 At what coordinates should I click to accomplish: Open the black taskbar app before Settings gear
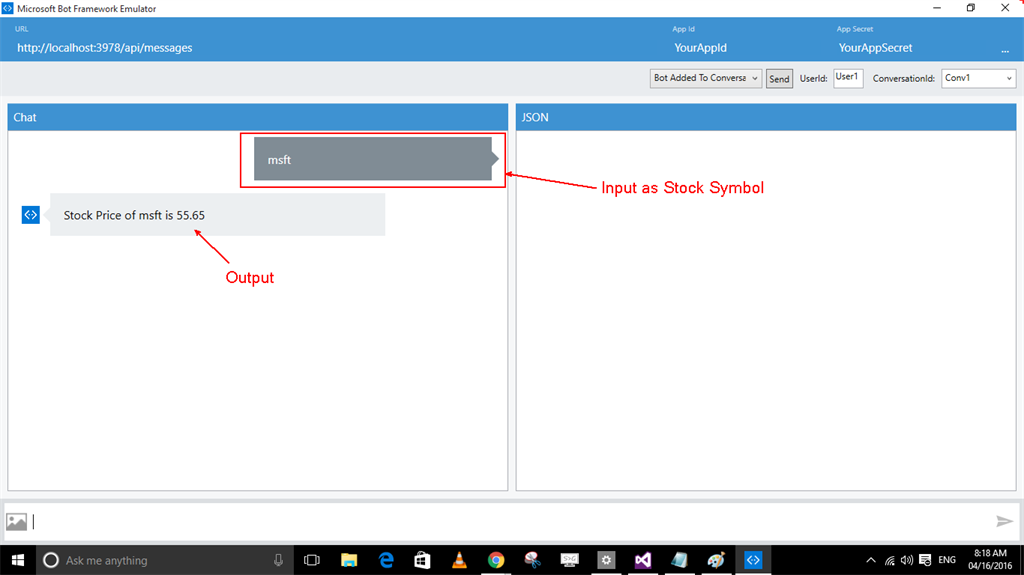[569, 560]
